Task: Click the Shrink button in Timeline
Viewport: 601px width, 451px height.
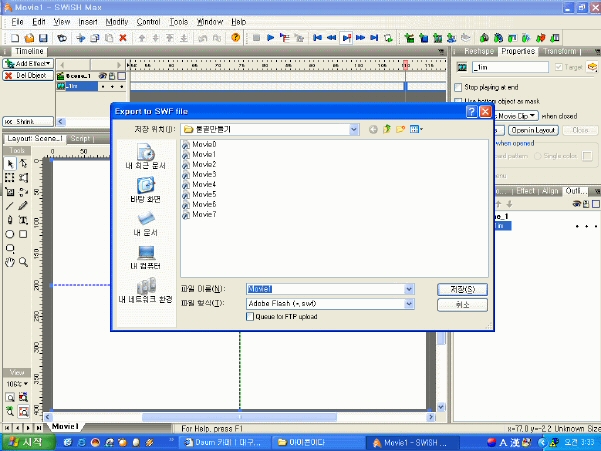Action: [28, 121]
